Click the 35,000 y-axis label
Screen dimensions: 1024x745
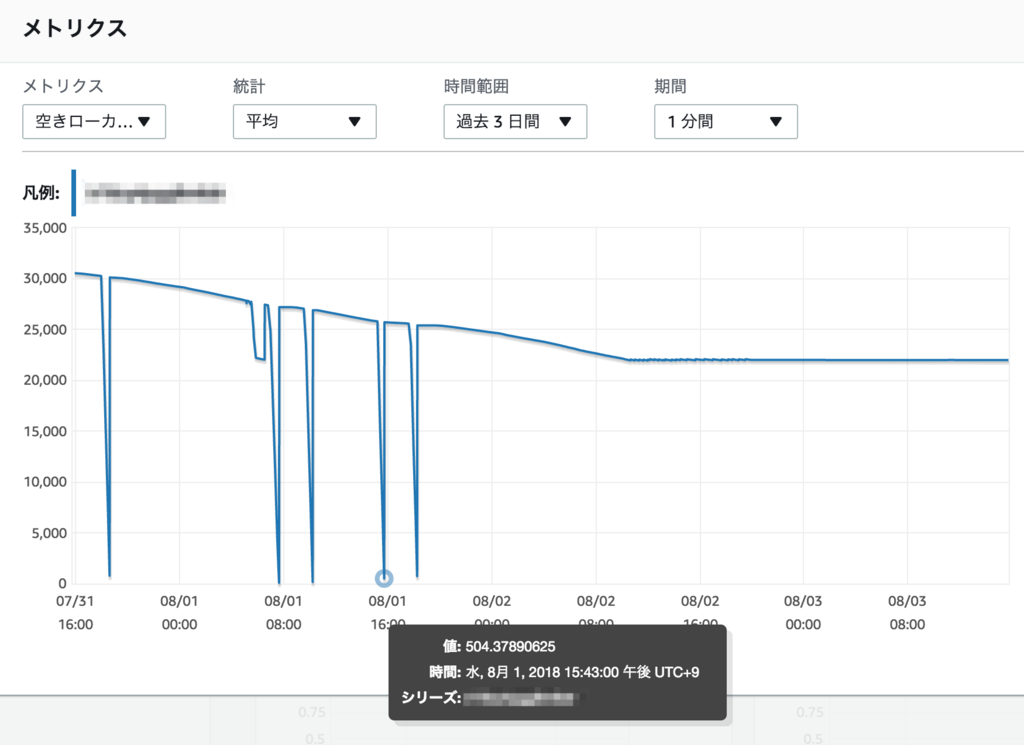[45, 228]
